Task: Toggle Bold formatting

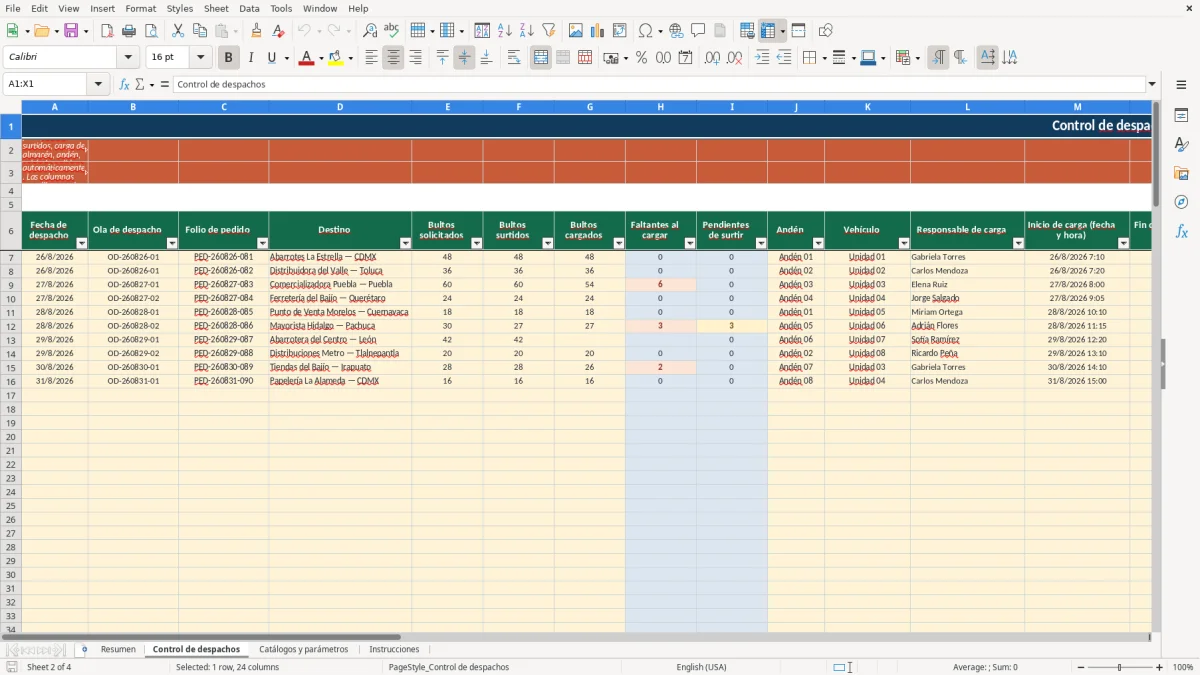Action: point(229,58)
